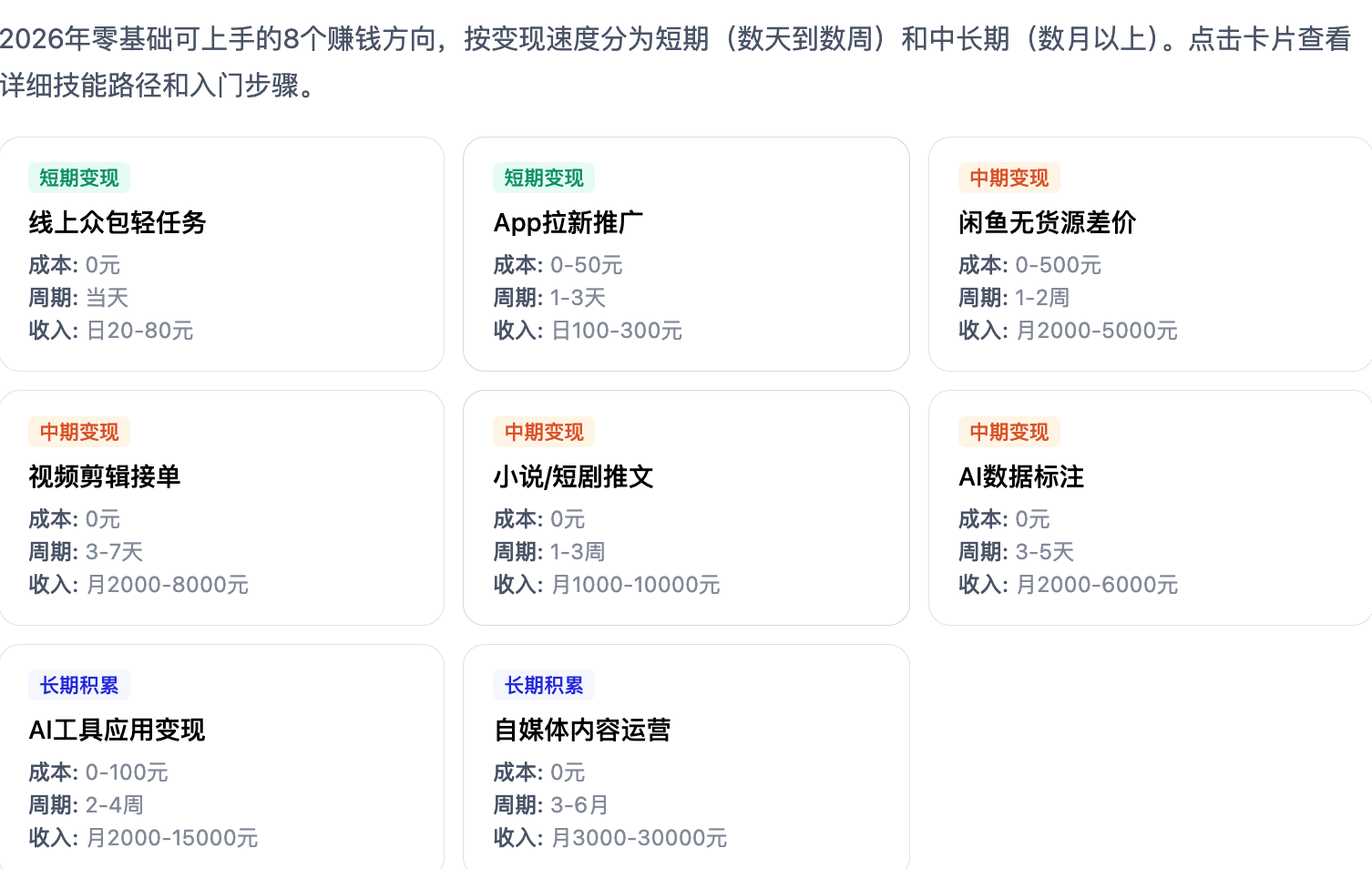Screen dimensions: 1372x869
Task: Click 短期变现 tag on App拉新推广 card
Action: 544,178
